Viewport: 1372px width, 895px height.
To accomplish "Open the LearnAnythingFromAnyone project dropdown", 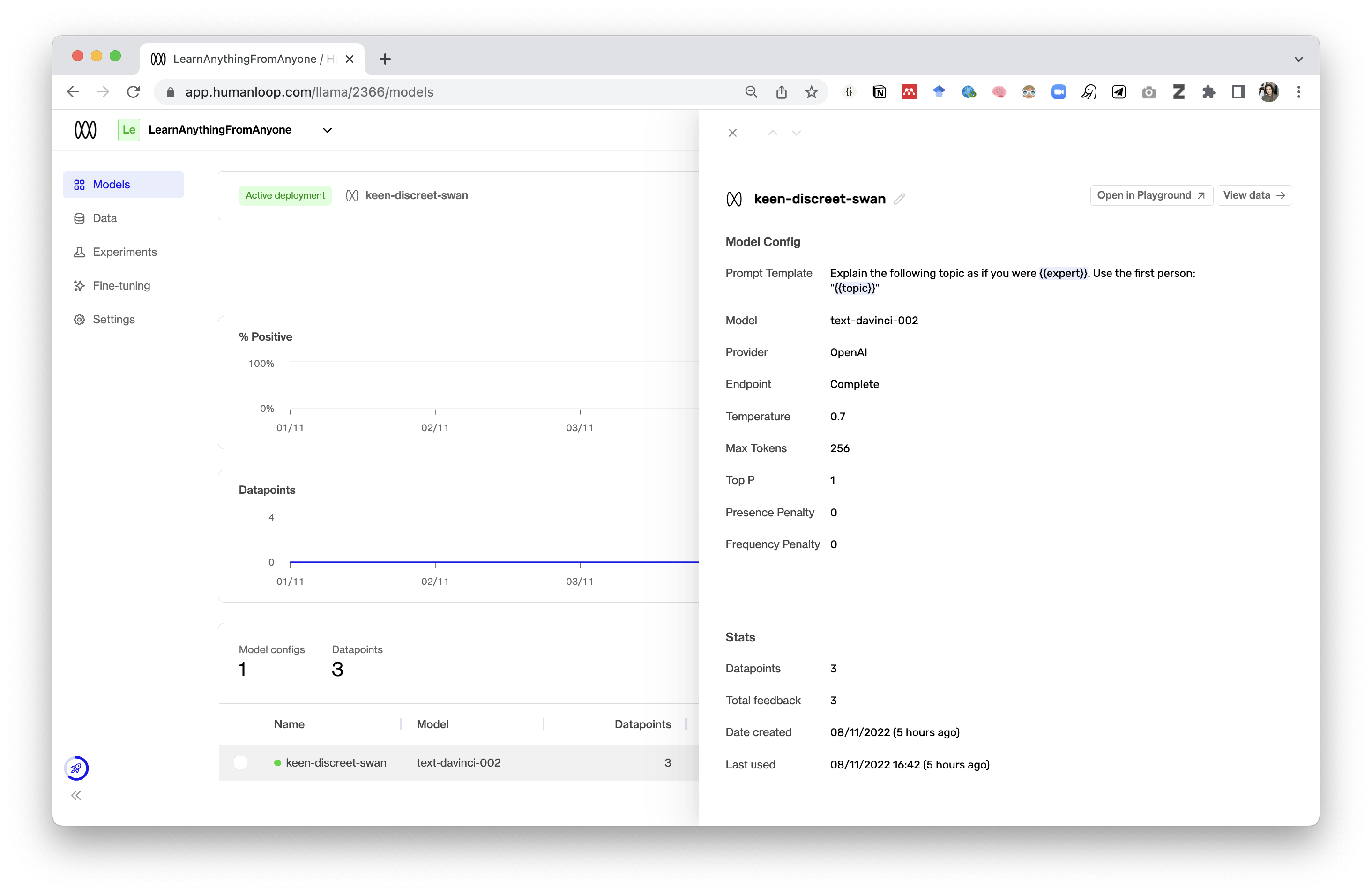I will pos(327,130).
